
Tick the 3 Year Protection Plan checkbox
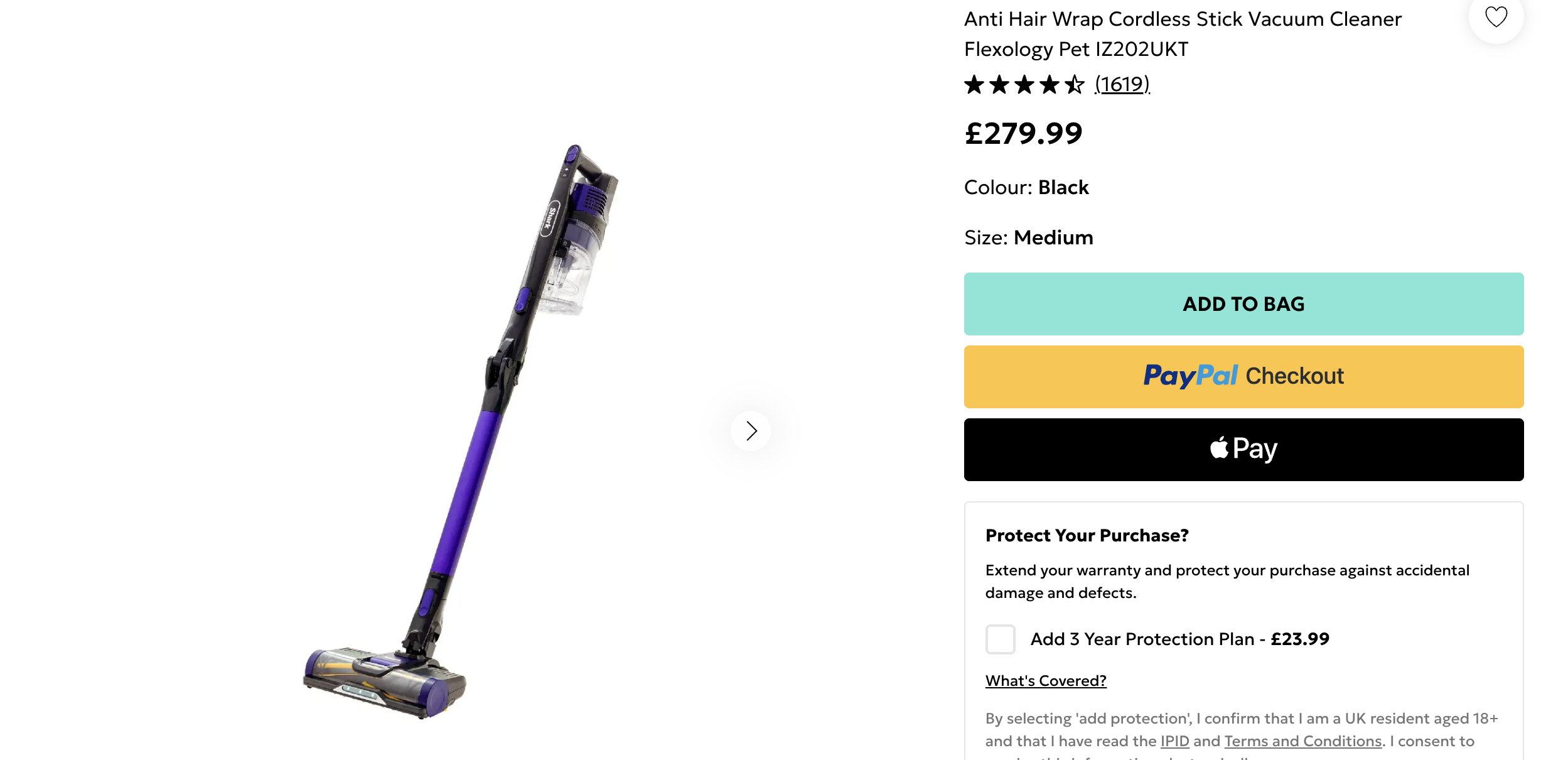coord(1001,639)
